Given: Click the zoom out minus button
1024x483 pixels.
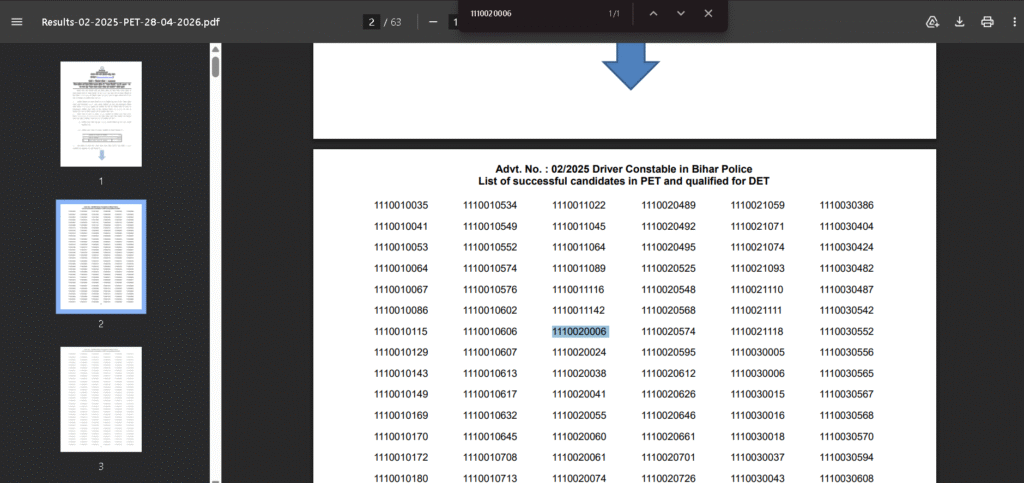Looking at the screenshot, I should pyautogui.click(x=433, y=22).
